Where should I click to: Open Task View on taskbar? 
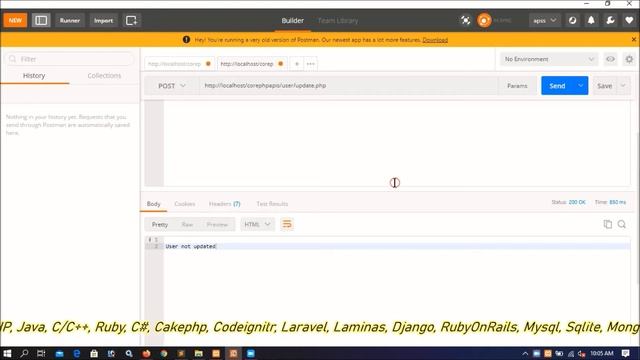[41, 353]
